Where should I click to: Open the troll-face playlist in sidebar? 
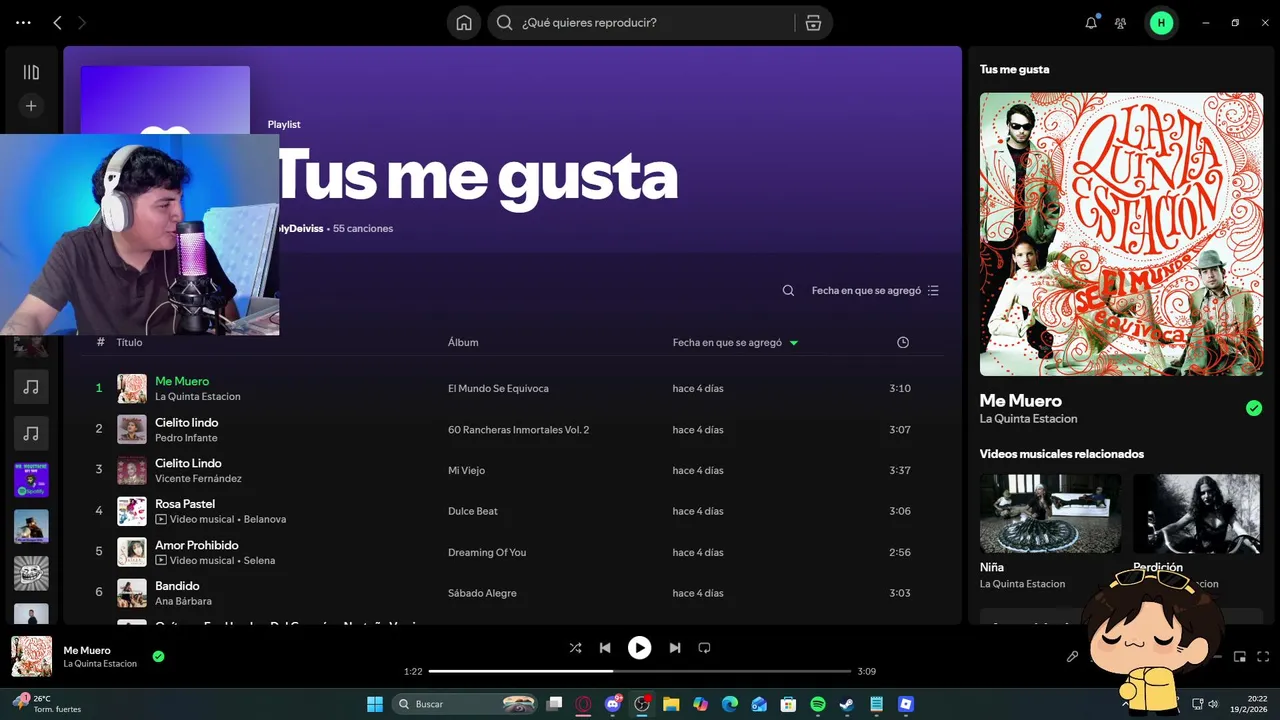[31, 573]
